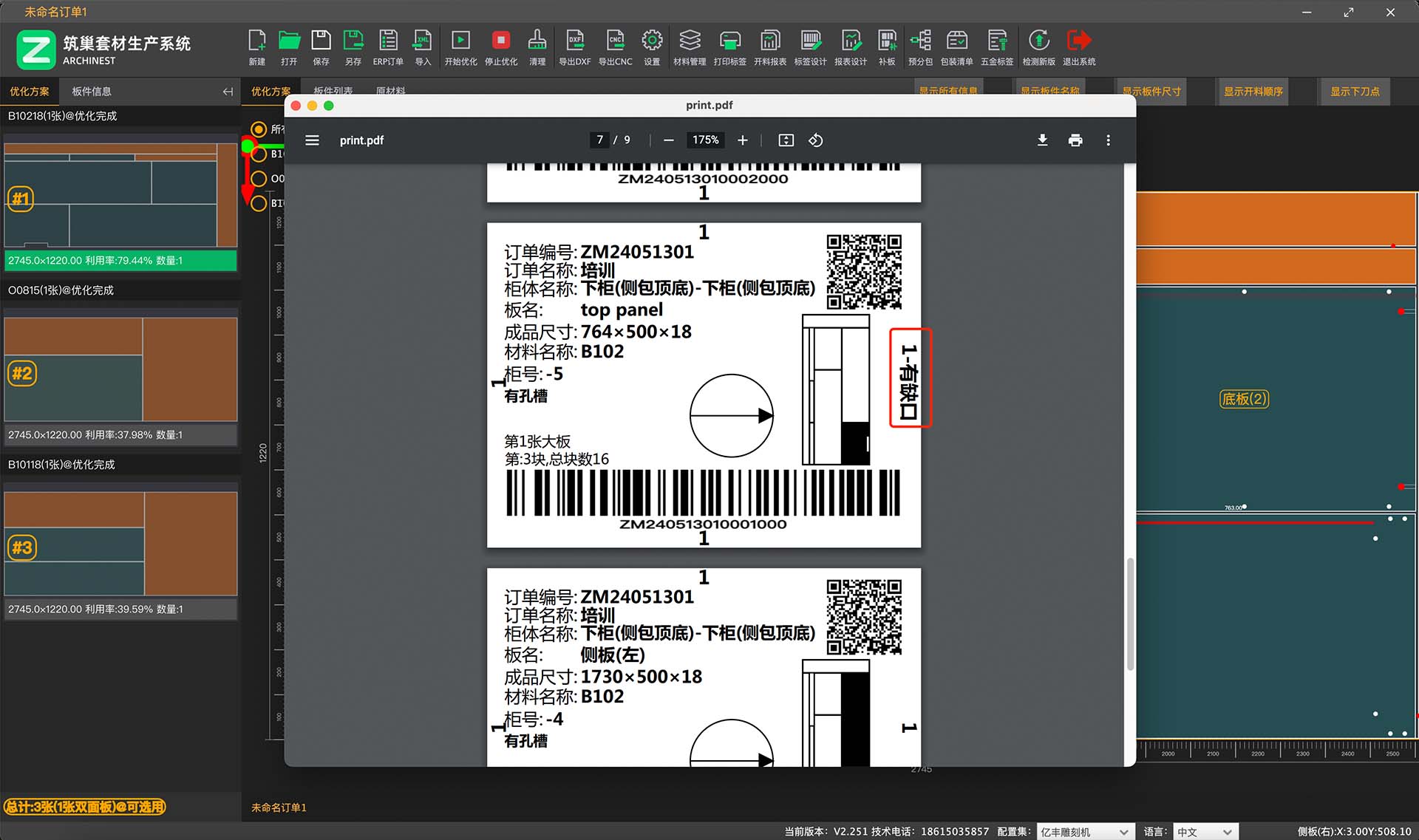Switch to the 板件信息 tab
1419x840 pixels.
click(92, 92)
